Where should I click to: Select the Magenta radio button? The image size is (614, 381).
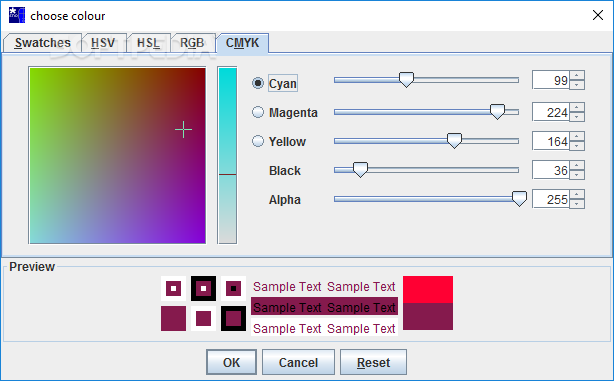point(258,112)
